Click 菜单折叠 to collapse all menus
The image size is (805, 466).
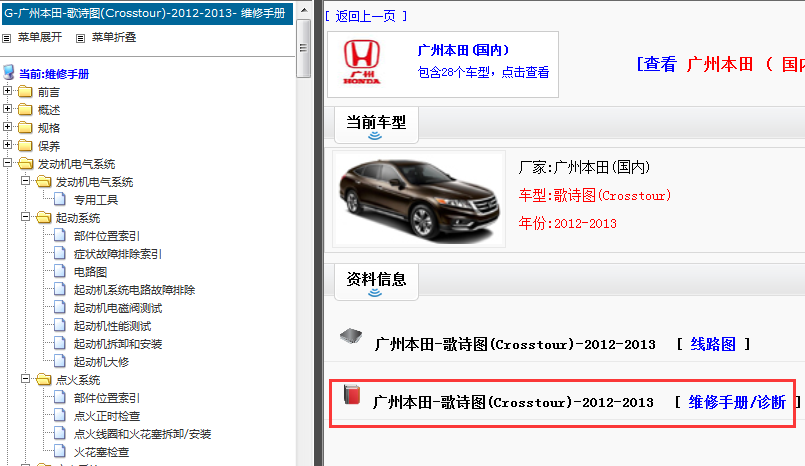(x=113, y=37)
